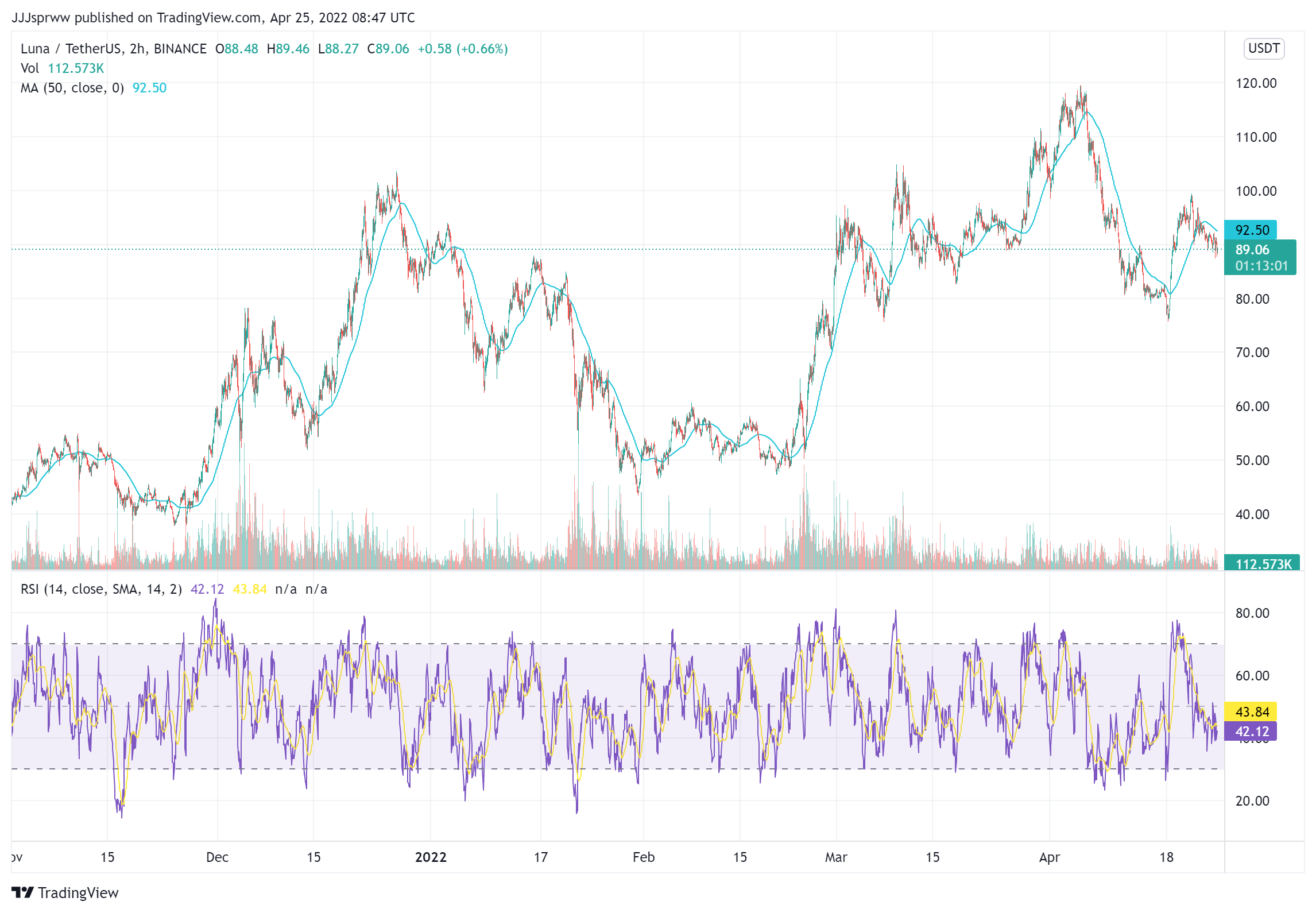
Task: Click the Luna / TetherUS symbol title
Action: (114, 49)
